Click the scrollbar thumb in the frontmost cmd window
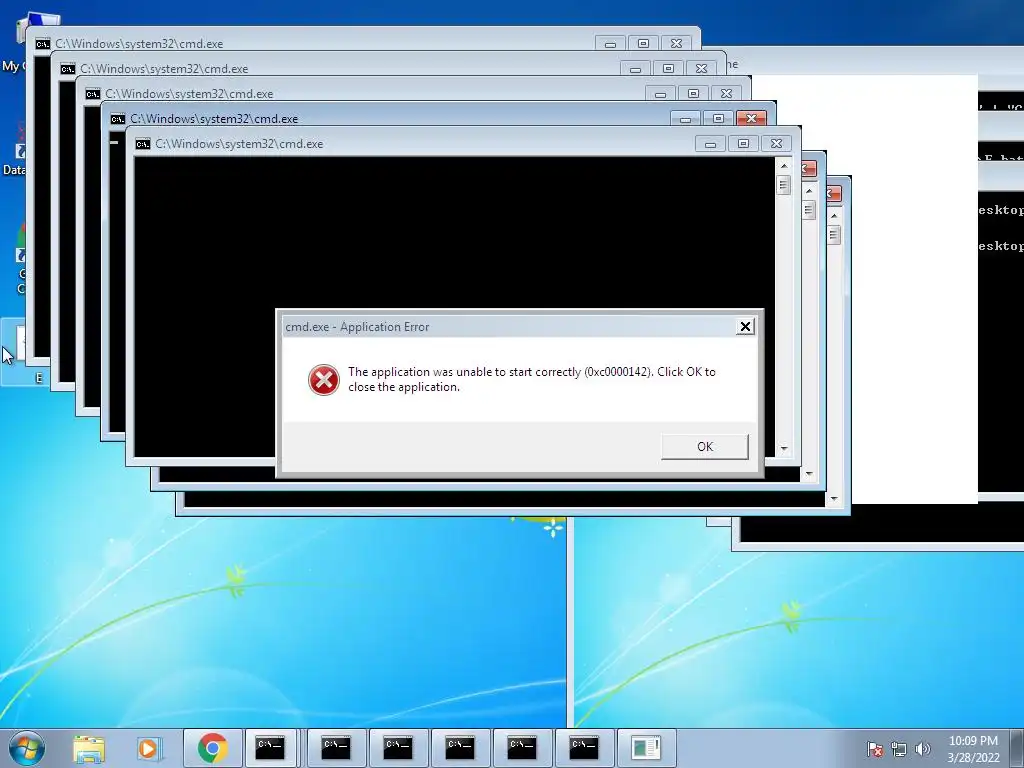 784,185
